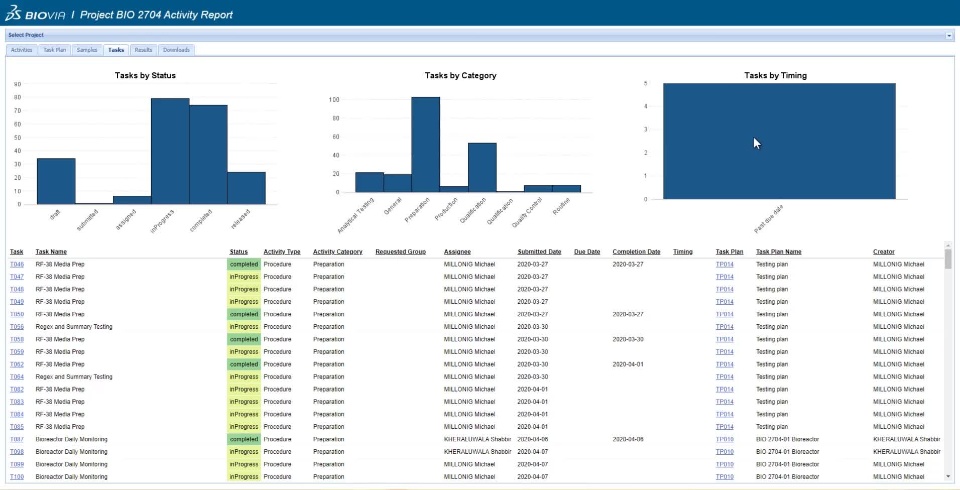Sort by the Activity Category column header

(337, 252)
